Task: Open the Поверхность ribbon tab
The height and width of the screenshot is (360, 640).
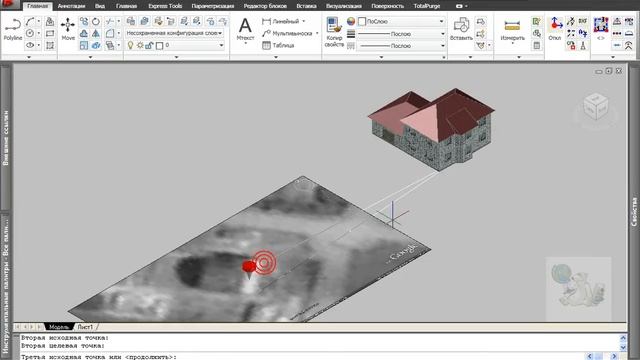Action: pyautogui.click(x=388, y=6)
